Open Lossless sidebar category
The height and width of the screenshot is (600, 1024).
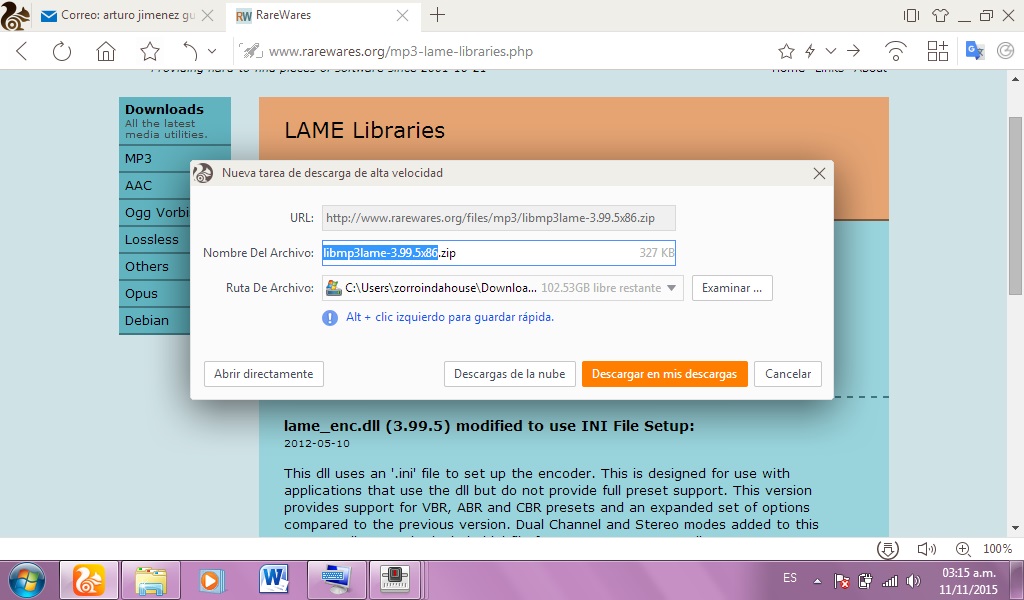(x=152, y=240)
